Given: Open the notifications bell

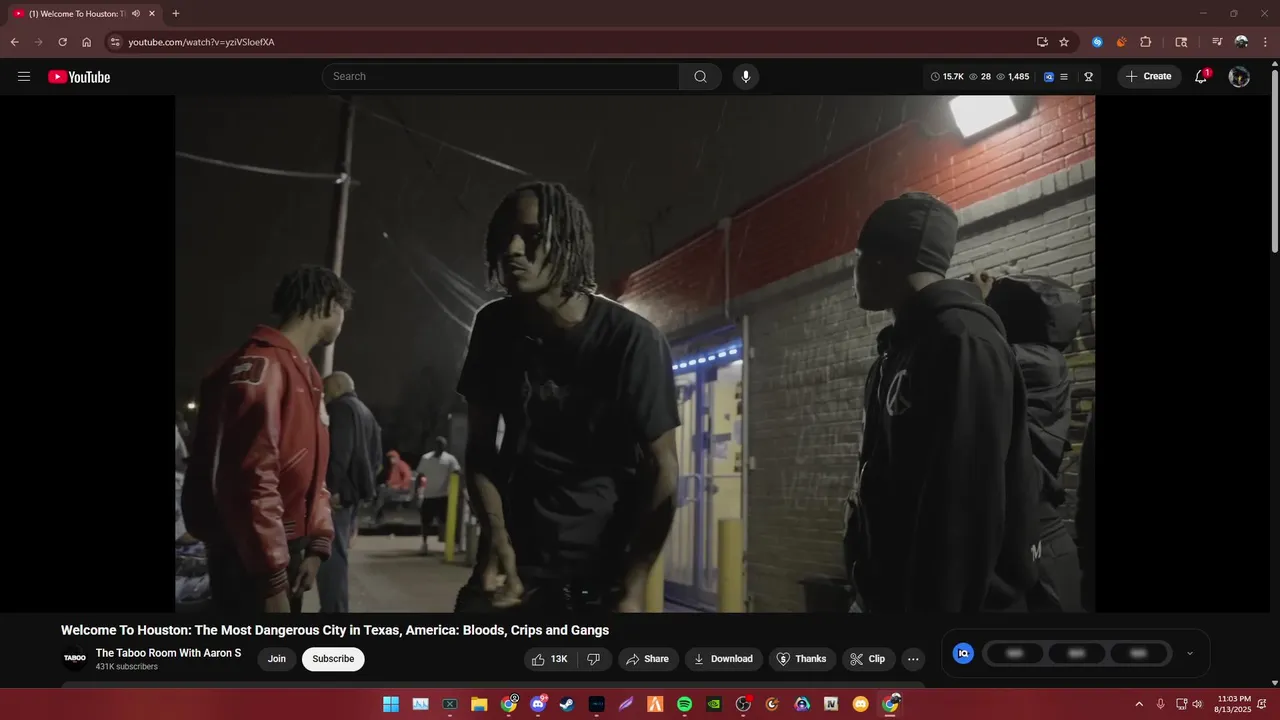Looking at the screenshot, I should click(x=1201, y=76).
